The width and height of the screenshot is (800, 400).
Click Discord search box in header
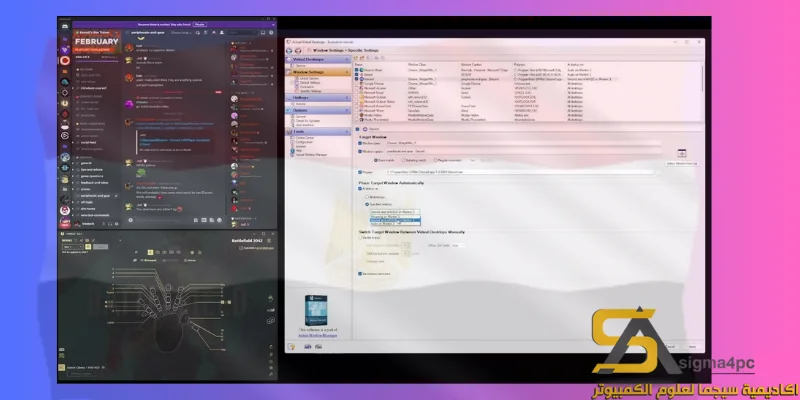pos(242,33)
